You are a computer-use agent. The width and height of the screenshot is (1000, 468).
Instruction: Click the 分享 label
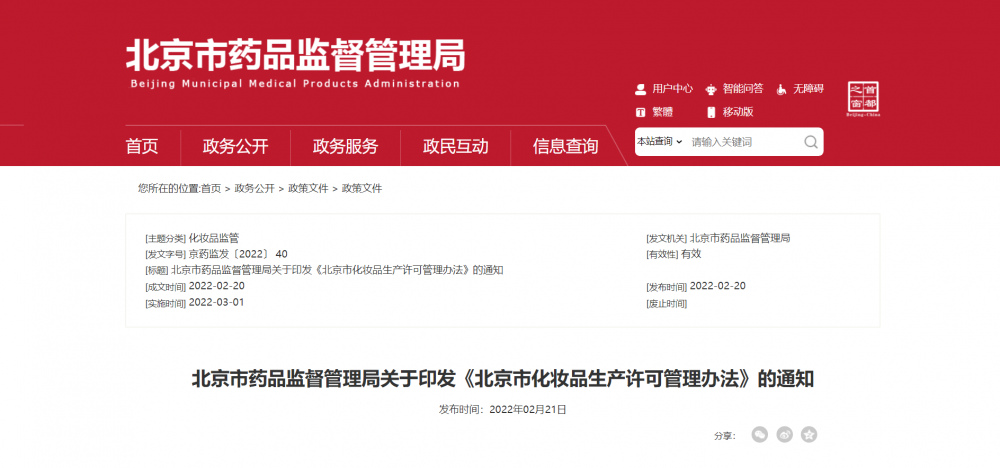pos(725,436)
